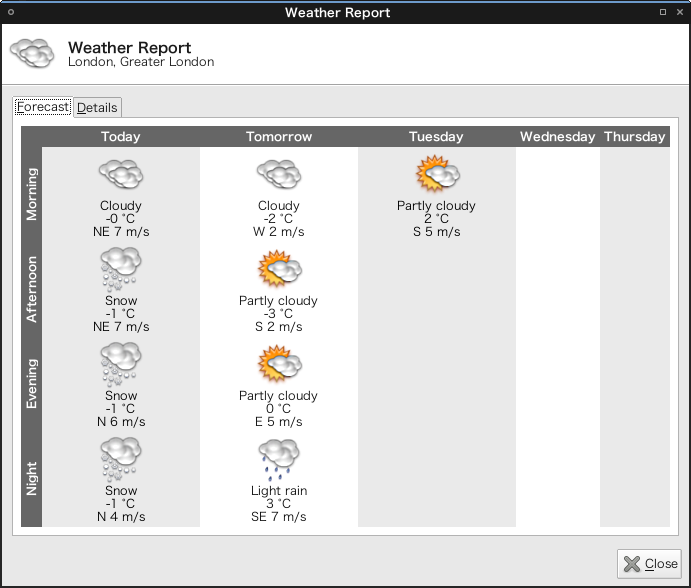Click today's evening snow icon
Image resolution: width=691 pixels, height=588 pixels.
(x=121, y=364)
